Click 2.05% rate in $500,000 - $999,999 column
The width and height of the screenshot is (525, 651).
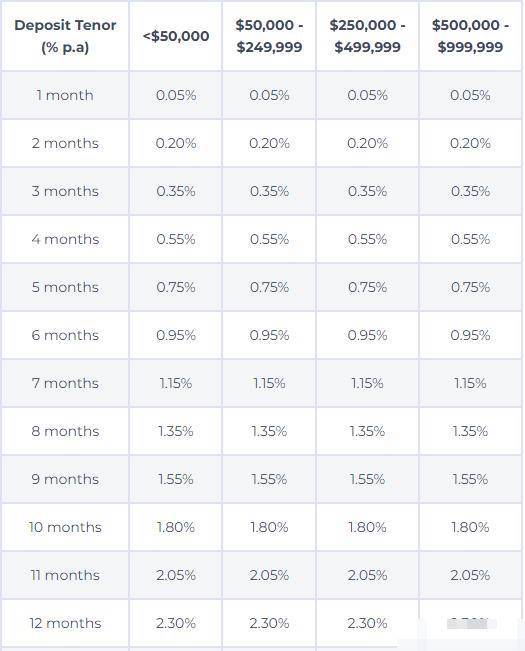click(x=470, y=575)
